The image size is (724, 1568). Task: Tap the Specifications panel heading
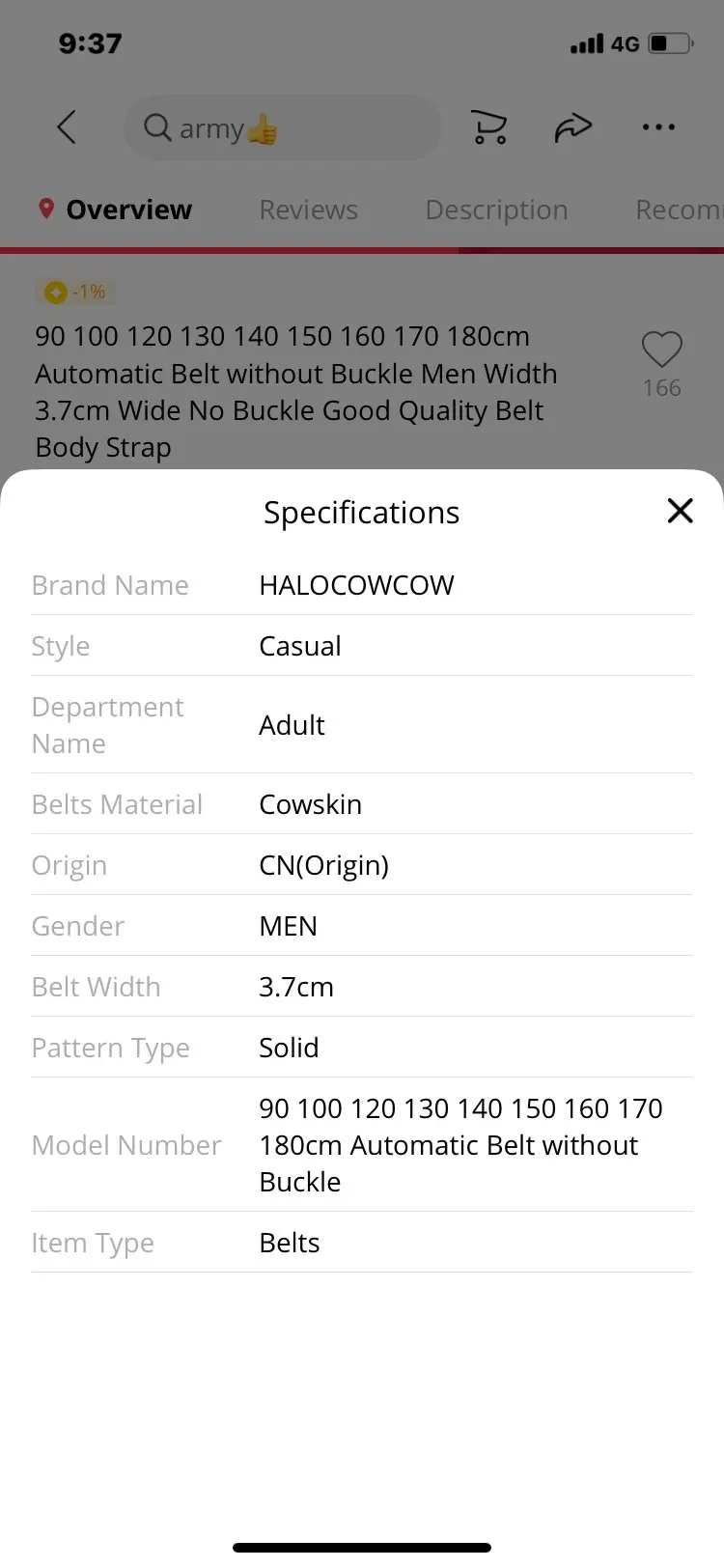tap(361, 513)
